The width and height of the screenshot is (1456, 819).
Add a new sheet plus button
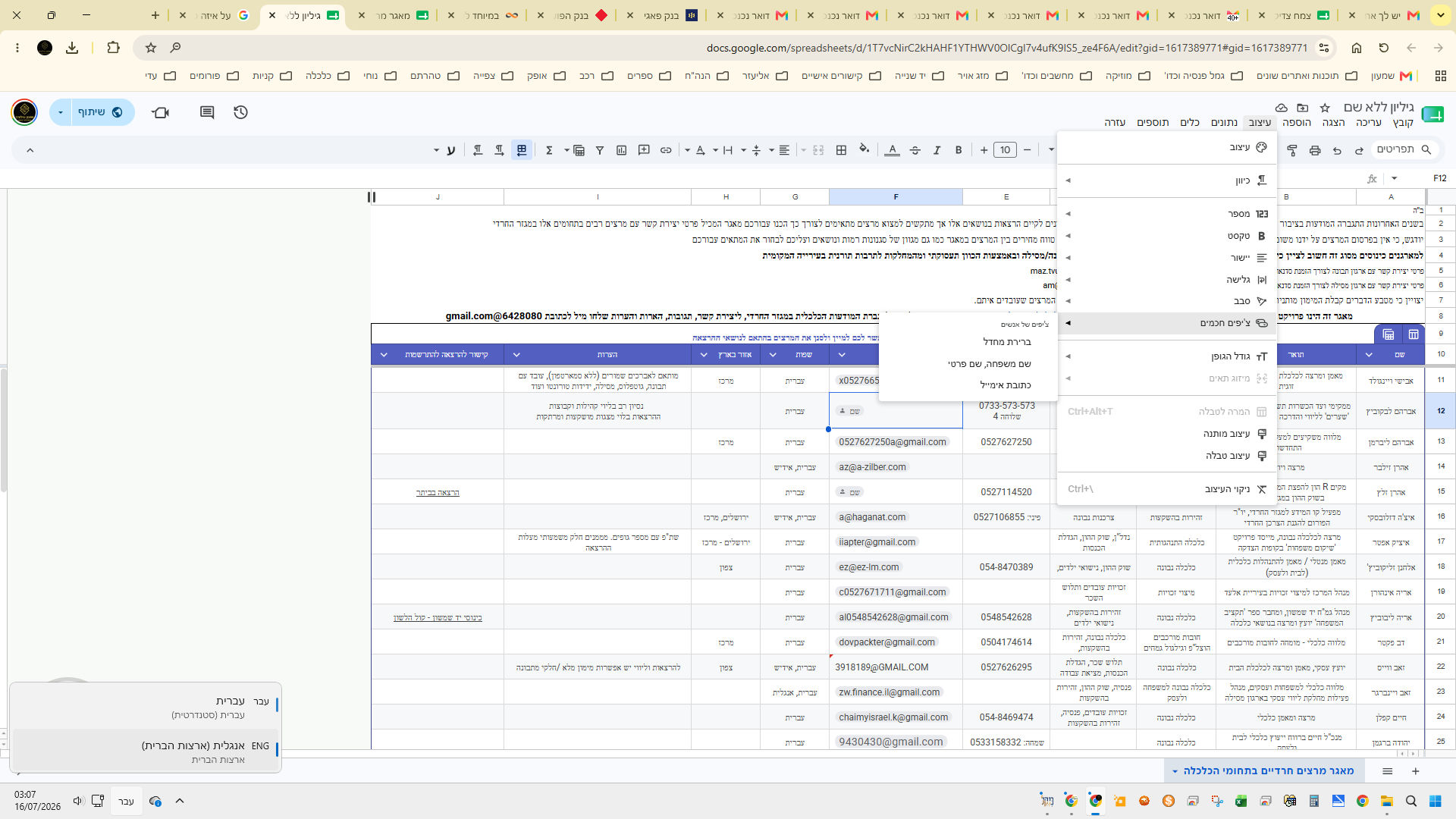[x=1415, y=771]
